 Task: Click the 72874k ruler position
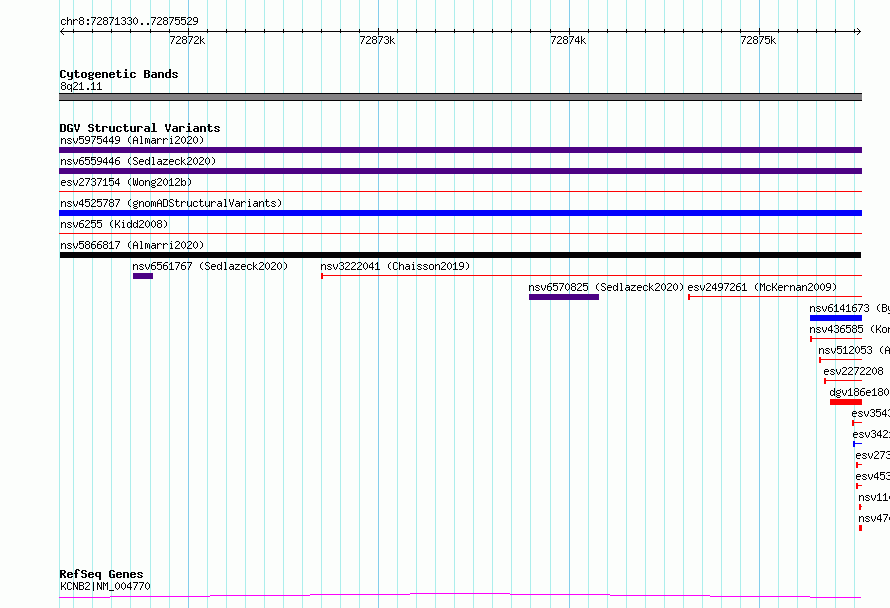568,40
